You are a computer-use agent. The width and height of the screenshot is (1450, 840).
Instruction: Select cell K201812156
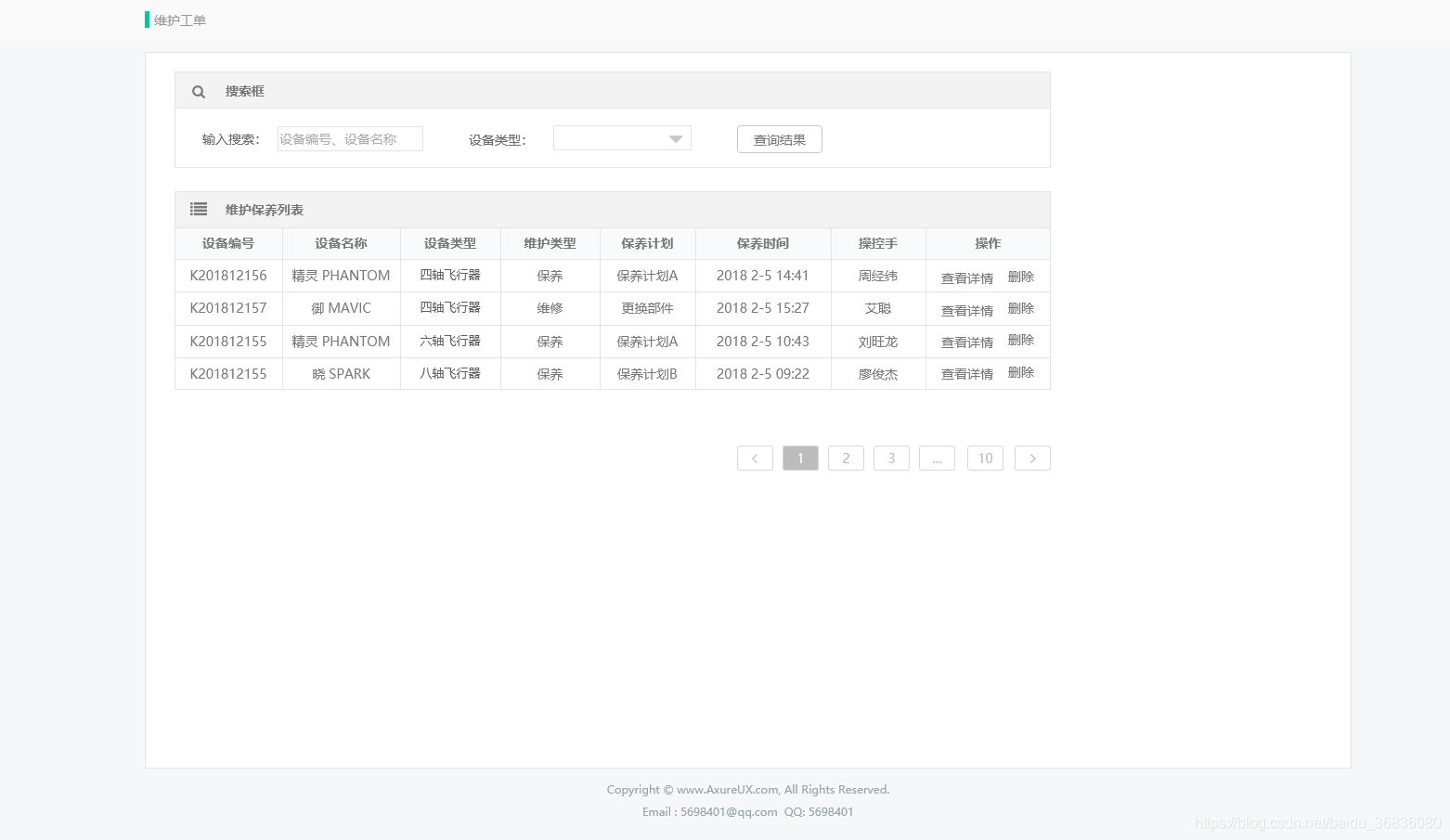228,276
